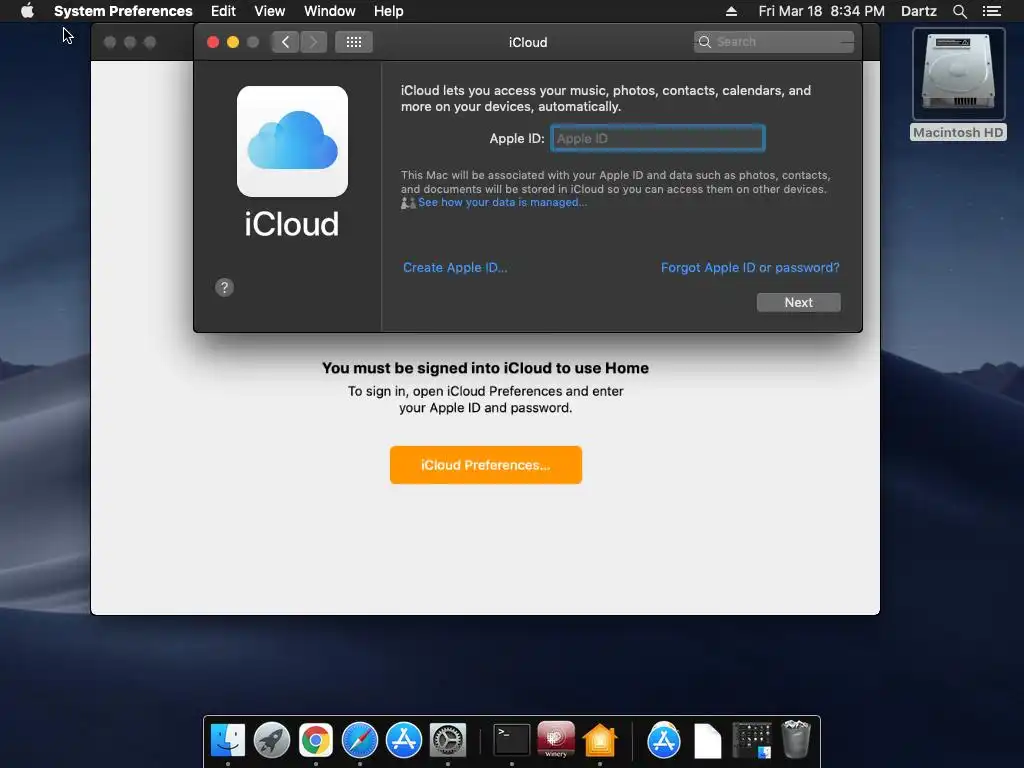Show all preferences grid button
The width and height of the screenshot is (1024, 768).
coord(354,42)
